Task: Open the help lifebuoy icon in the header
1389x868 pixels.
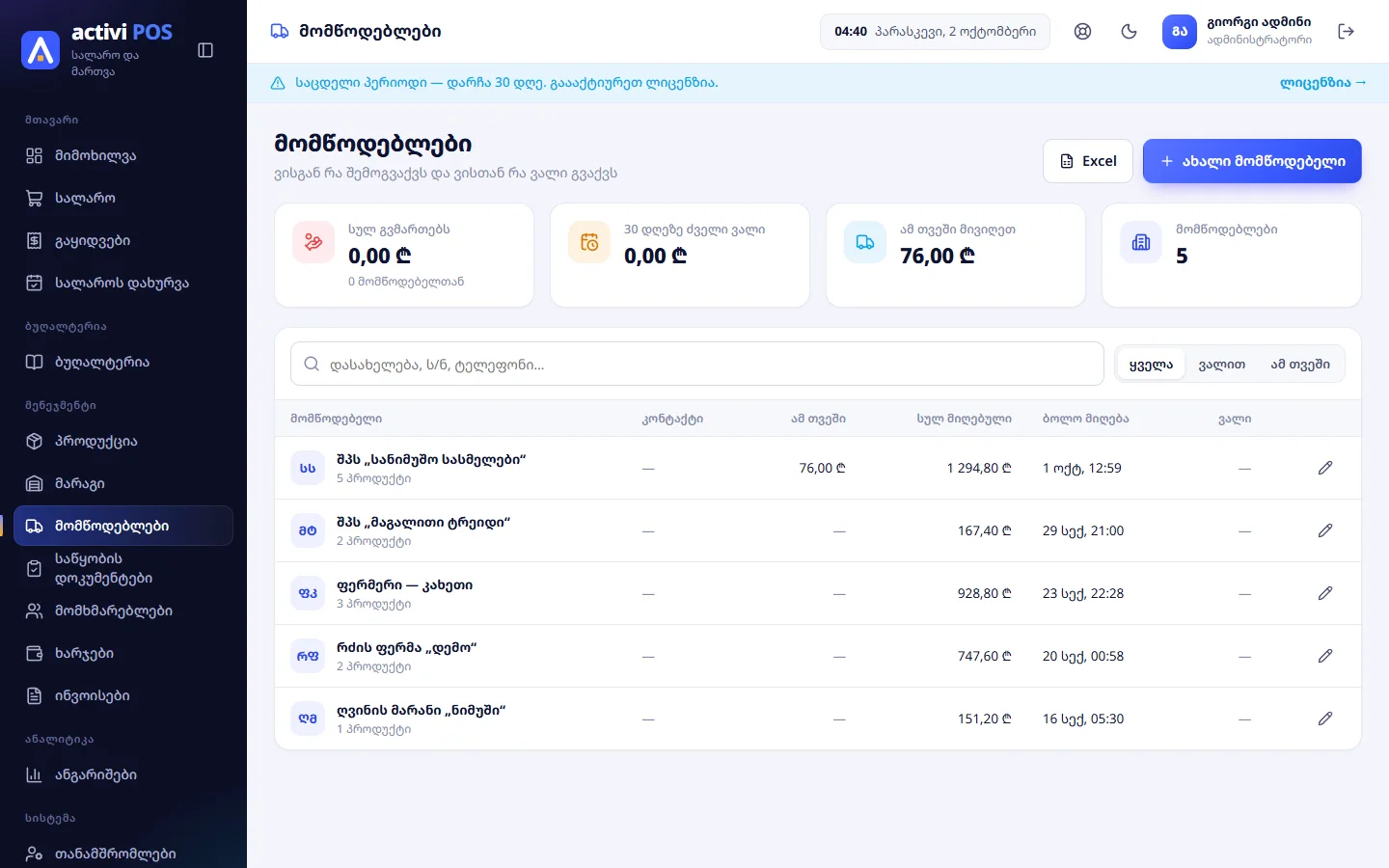Action: tap(1083, 32)
